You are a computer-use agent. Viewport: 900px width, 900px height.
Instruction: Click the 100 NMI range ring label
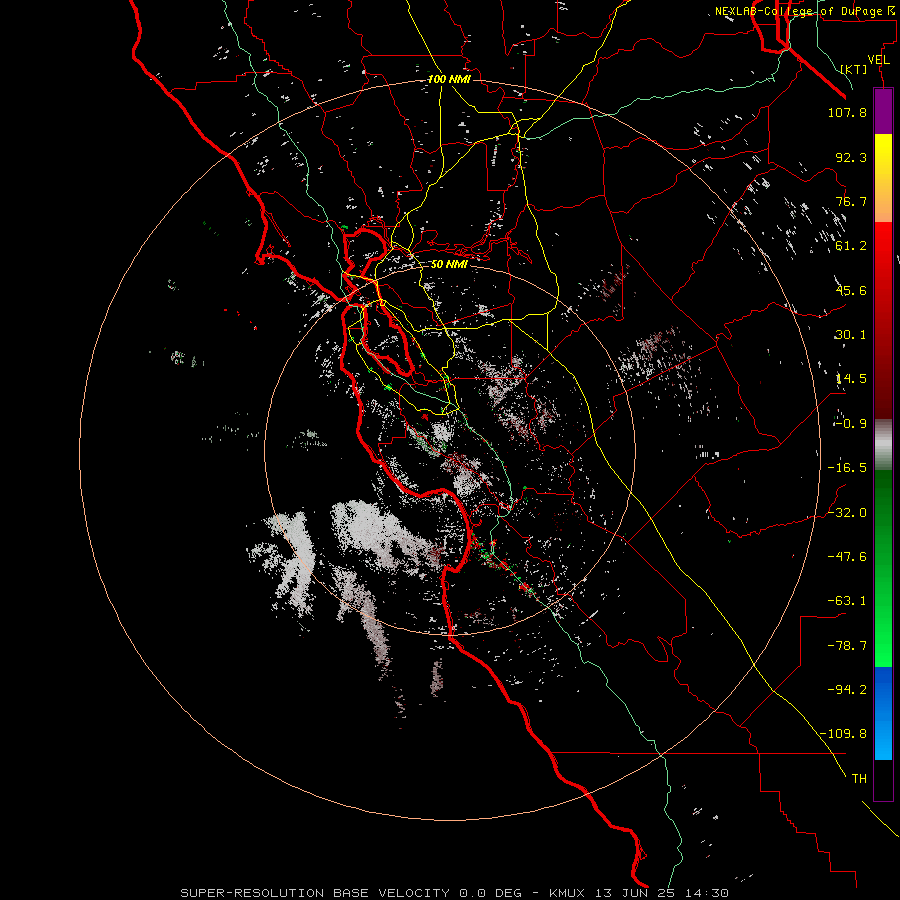(449, 79)
